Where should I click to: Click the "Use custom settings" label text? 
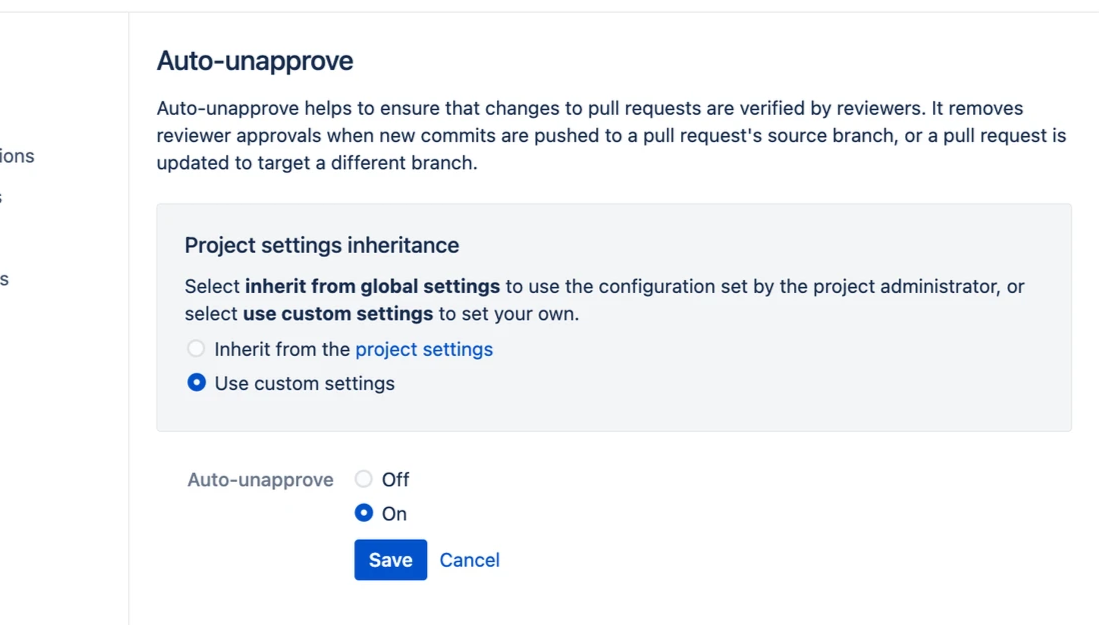click(x=304, y=383)
